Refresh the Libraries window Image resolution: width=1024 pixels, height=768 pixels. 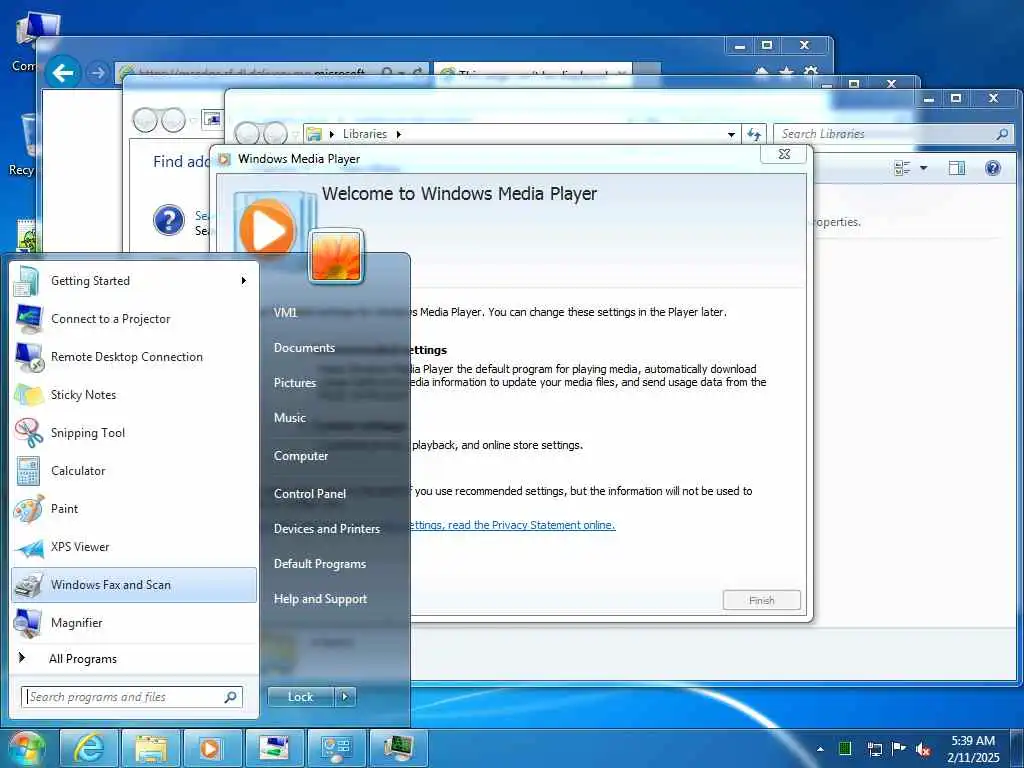754,134
